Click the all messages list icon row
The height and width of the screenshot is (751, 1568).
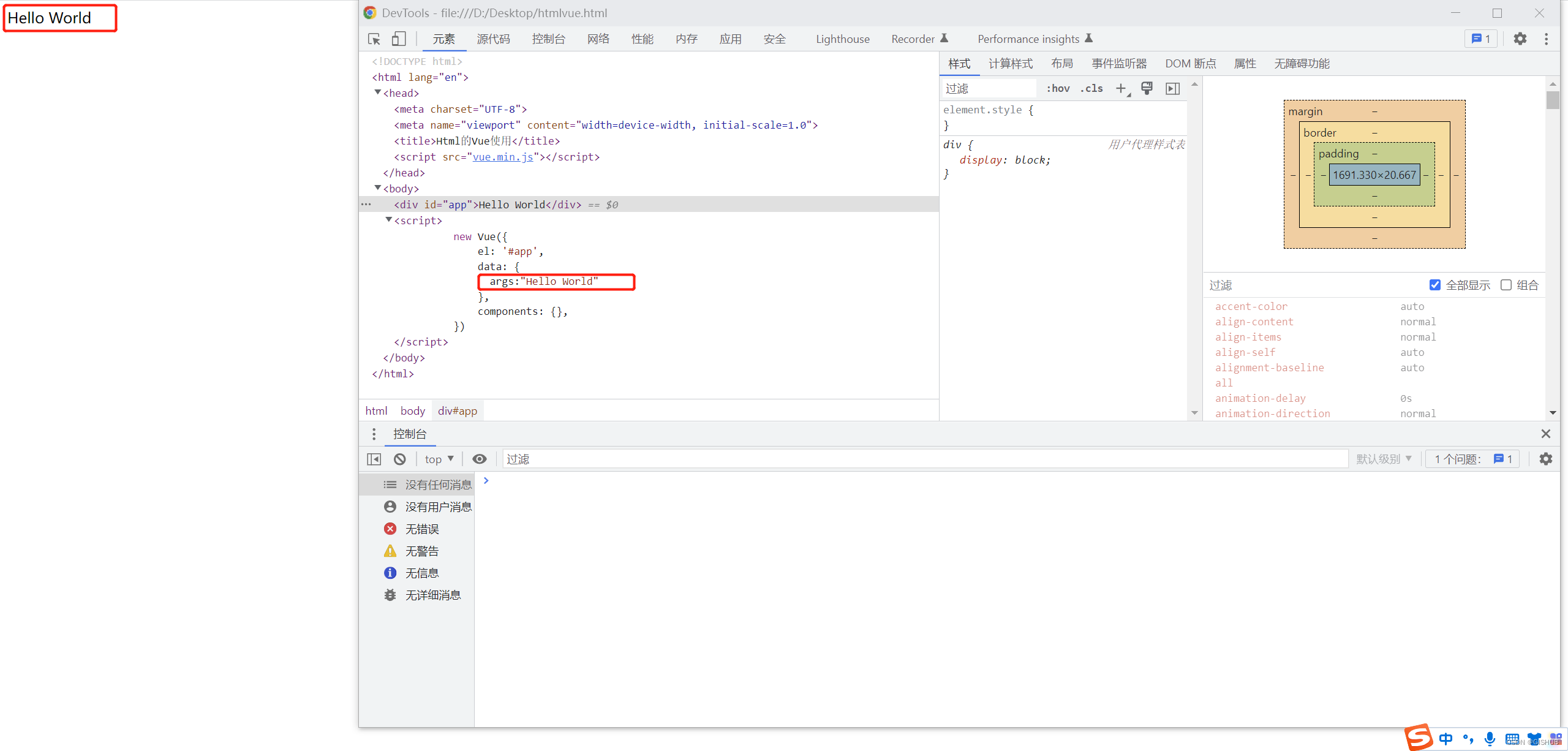[x=417, y=485]
